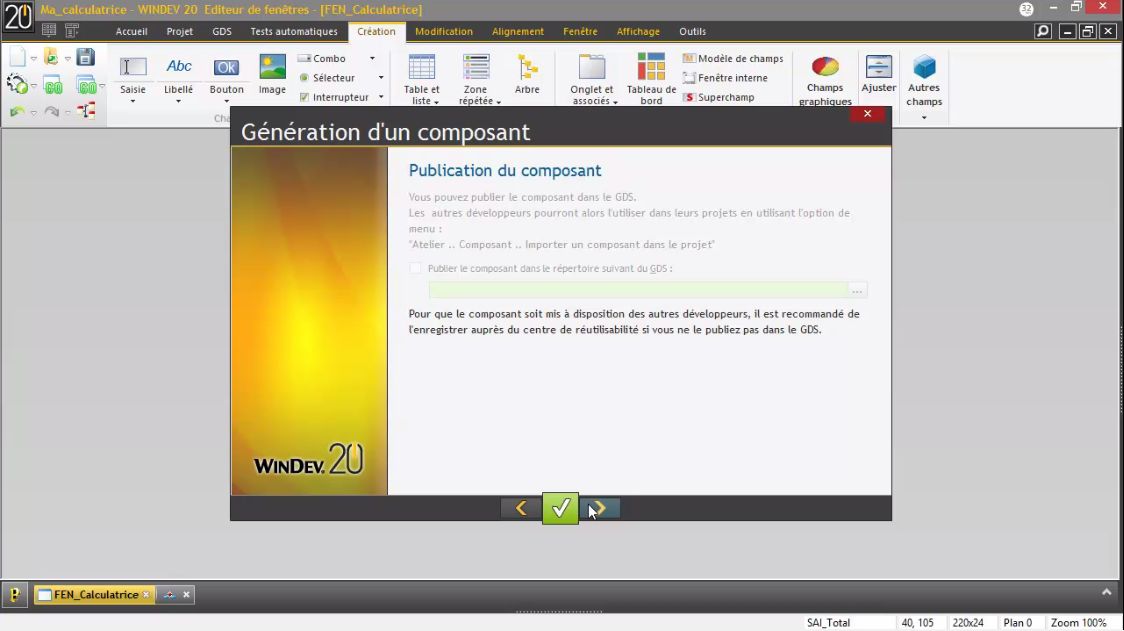1124x631 pixels.
Task: Close the Génération d'un composant dialog
Action: pos(867,114)
